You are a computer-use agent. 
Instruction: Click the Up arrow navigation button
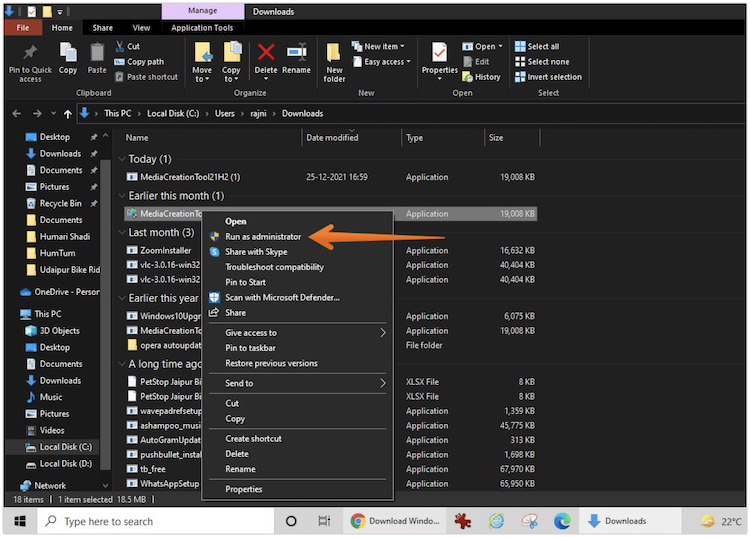pyautogui.click(x=68, y=114)
